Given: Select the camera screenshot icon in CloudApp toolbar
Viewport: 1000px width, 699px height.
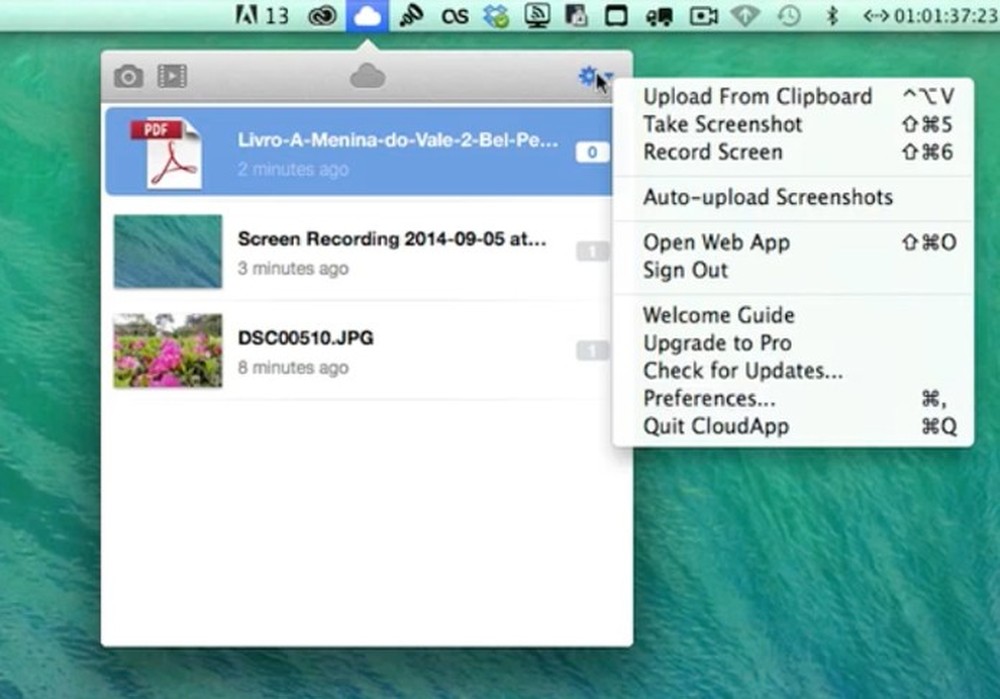Looking at the screenshot, I should point(128,75).
